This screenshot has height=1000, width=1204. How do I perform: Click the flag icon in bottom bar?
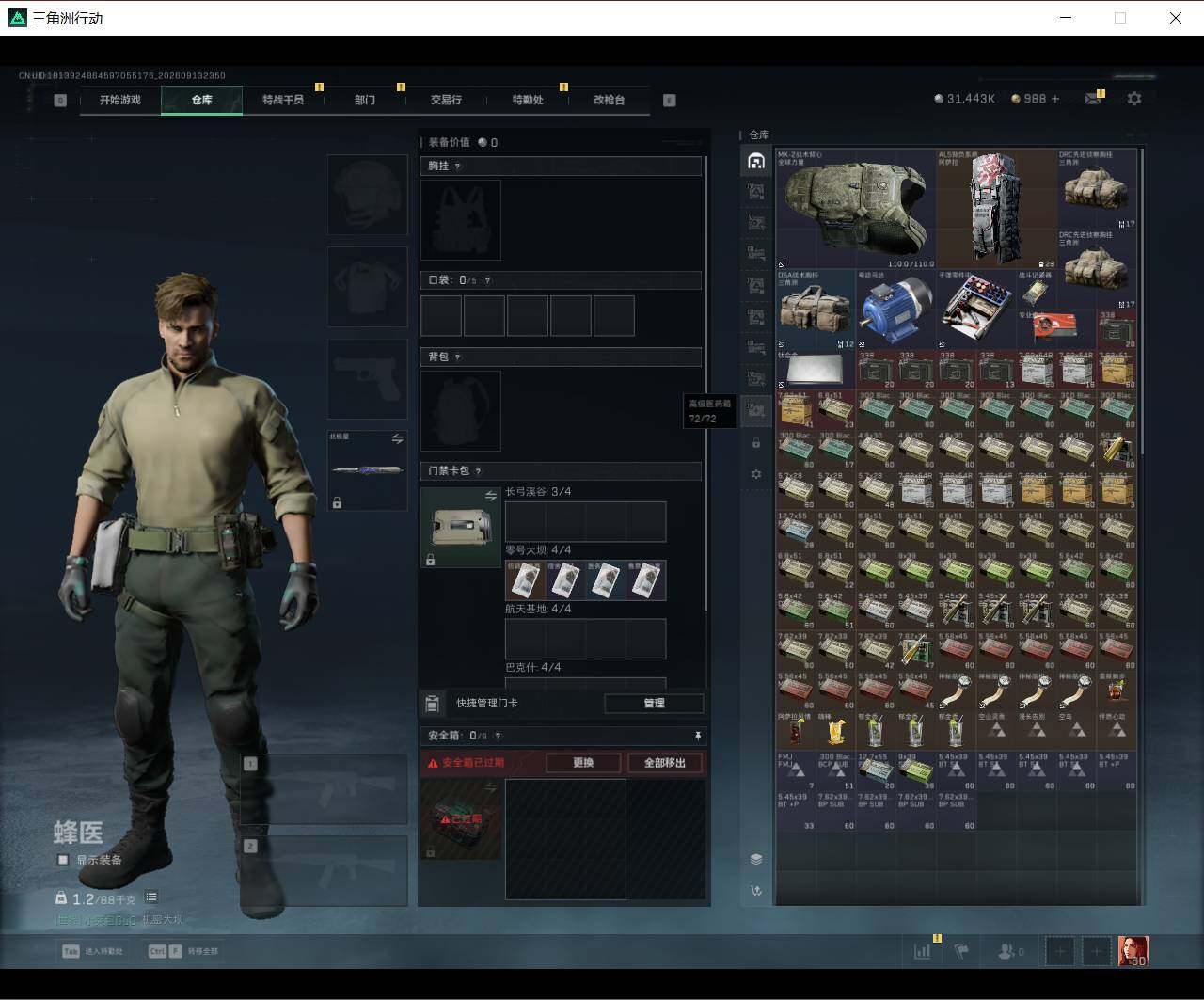point(961,951)
